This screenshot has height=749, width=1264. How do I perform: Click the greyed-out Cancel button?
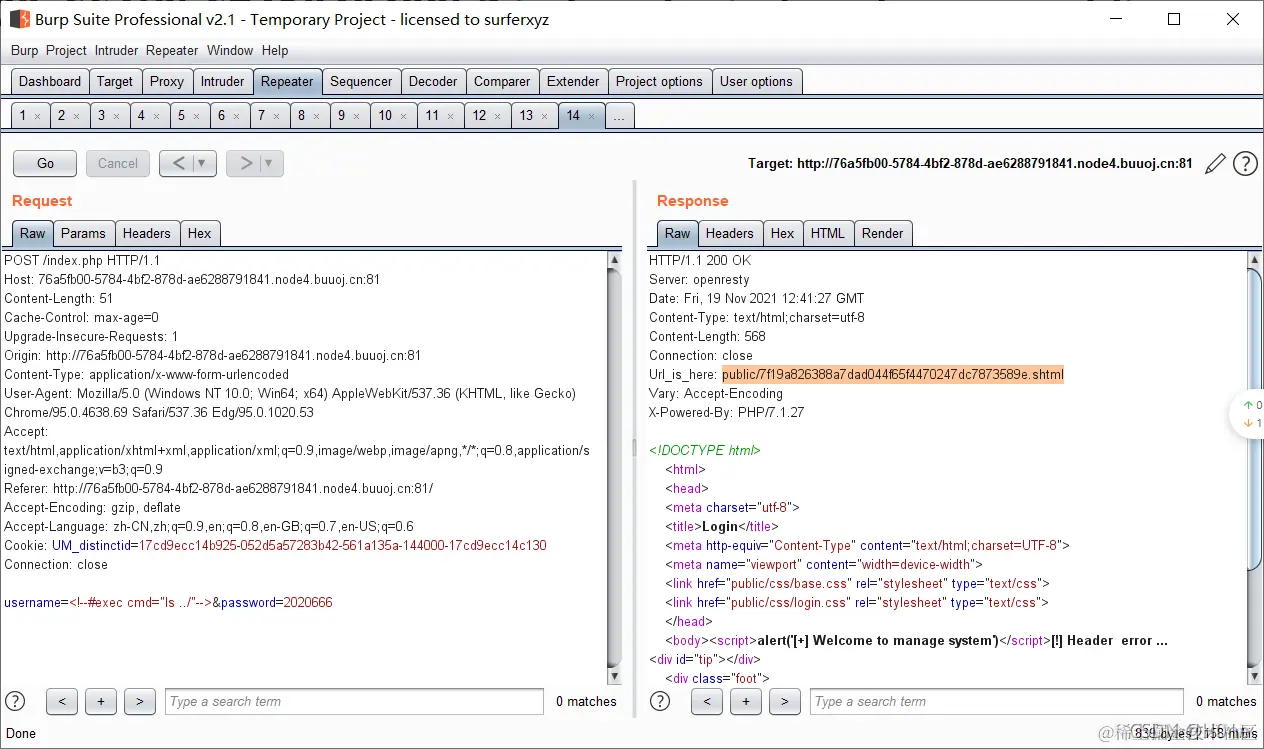pos(118,163)
